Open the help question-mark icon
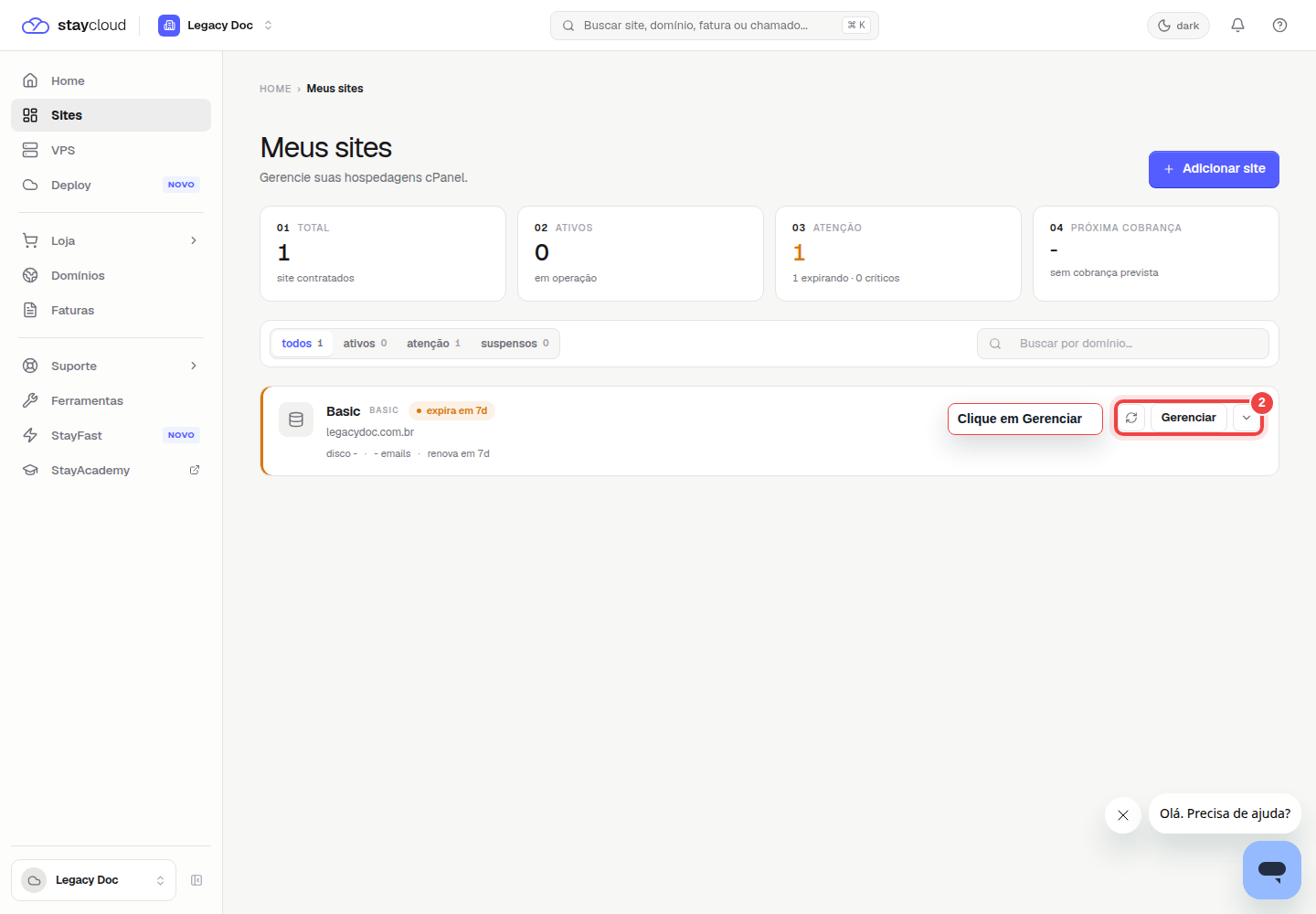The height and width of the screenshot is (914, 1316). point(1279,26)
